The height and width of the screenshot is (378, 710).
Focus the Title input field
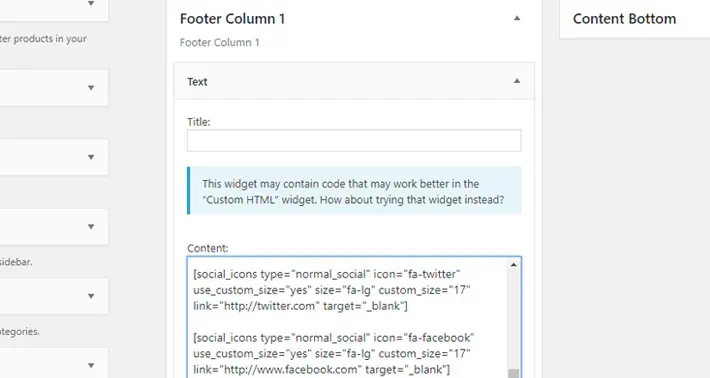[x=354, y=140]
